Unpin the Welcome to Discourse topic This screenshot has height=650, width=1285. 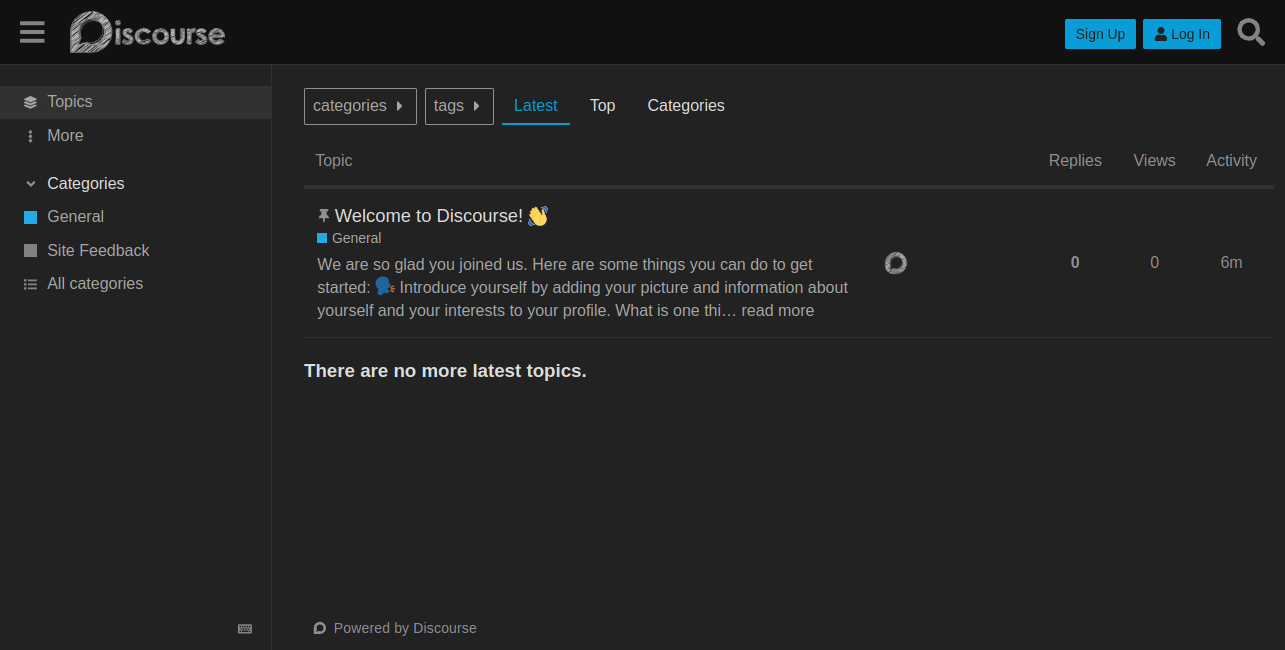(322, 214)
